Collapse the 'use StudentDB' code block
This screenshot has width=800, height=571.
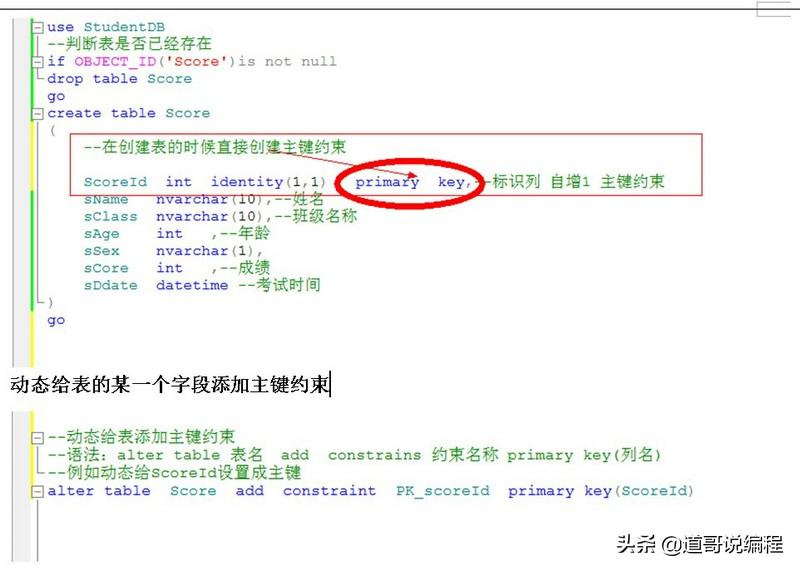38,27
